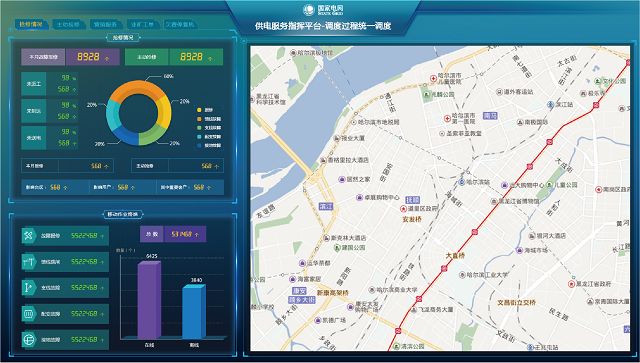Click the 黑龙江省政府 red star marker

pos(571,284)
